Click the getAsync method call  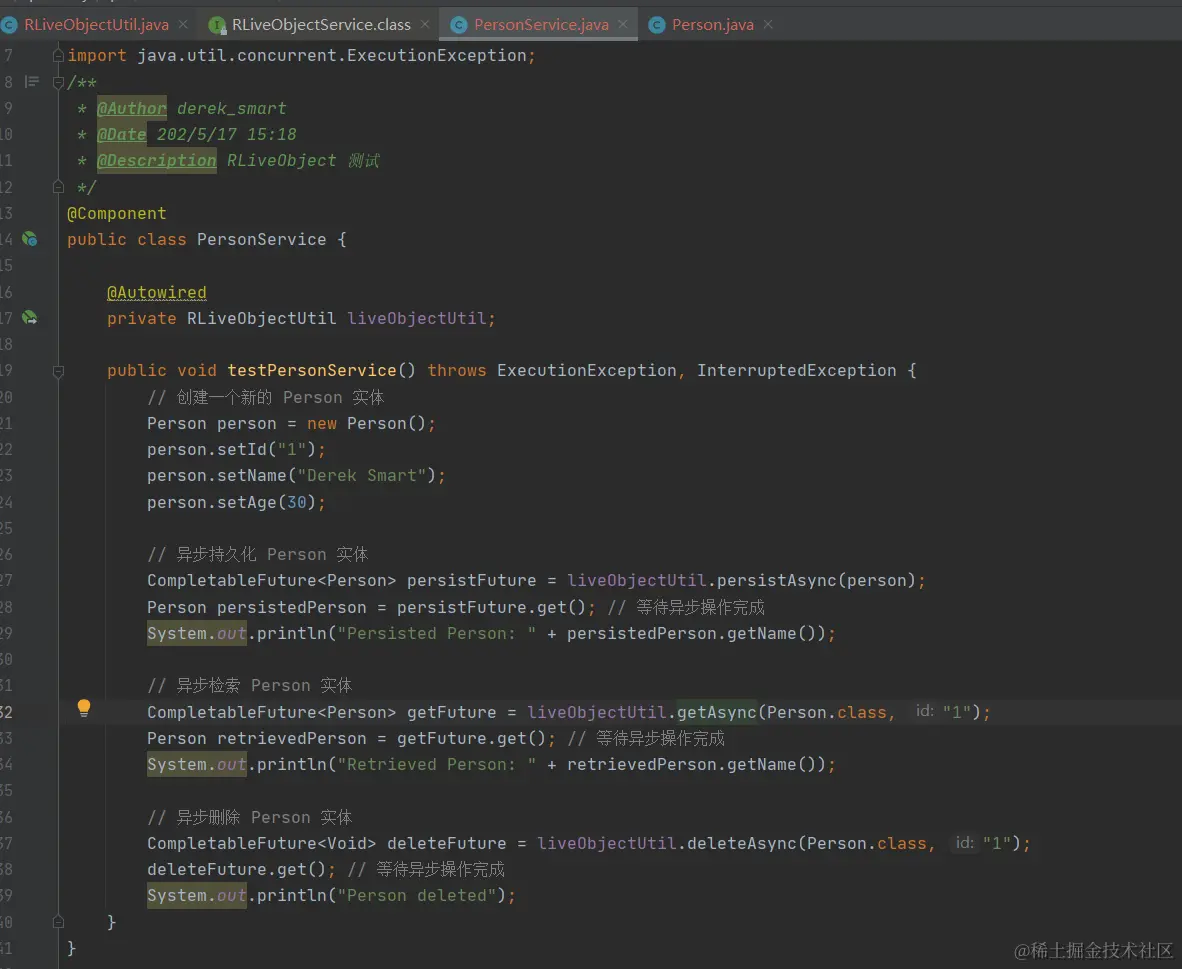click(x=717, y=713)
